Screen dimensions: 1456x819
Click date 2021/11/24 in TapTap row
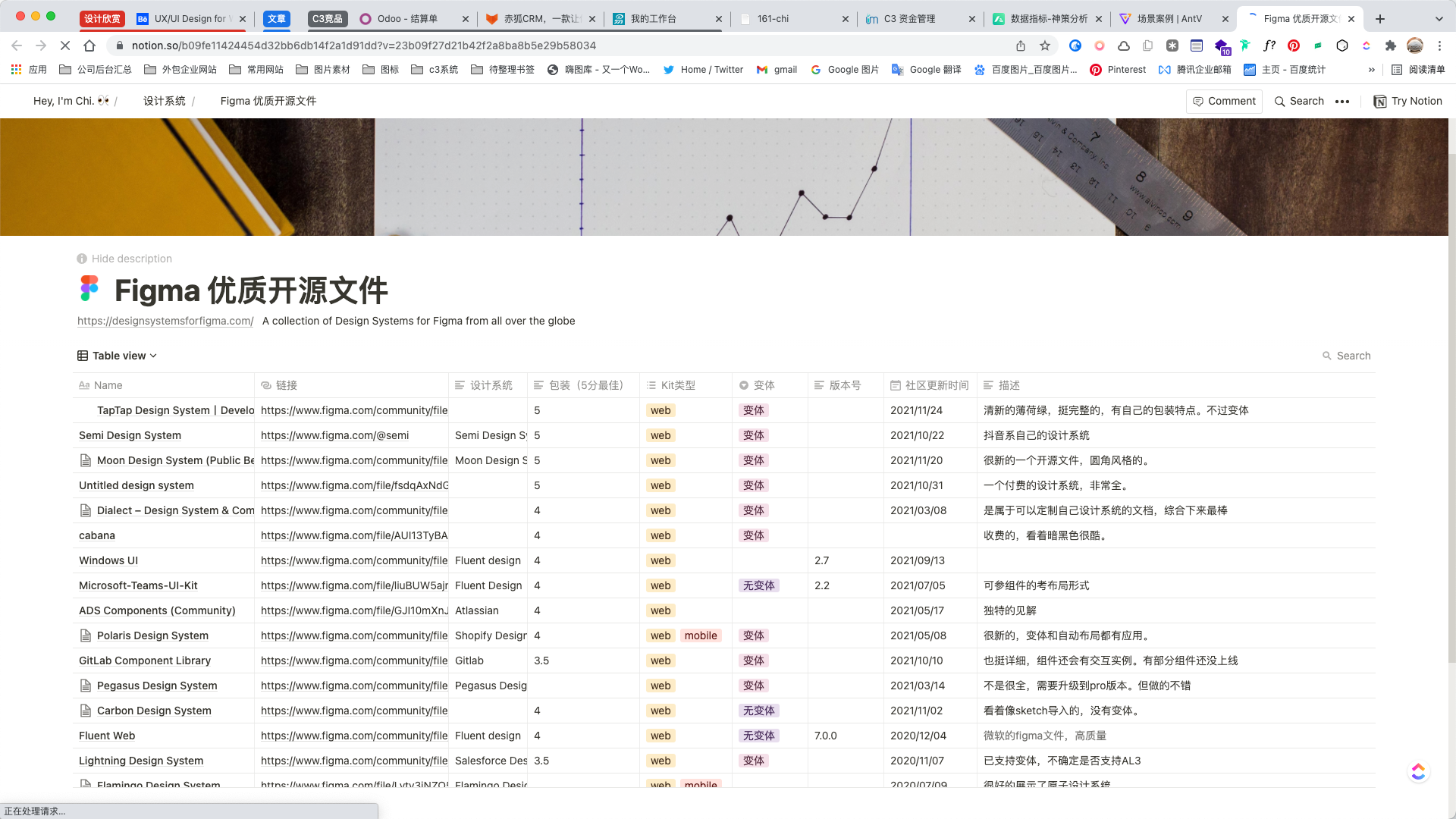916,410
